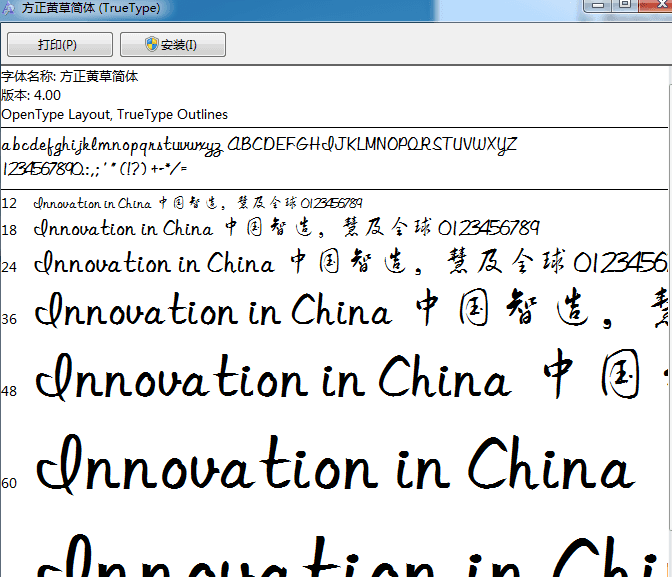
Task: Click the digits and punctuation sample line
Action: pyautogui.click(x=94, y=168)
